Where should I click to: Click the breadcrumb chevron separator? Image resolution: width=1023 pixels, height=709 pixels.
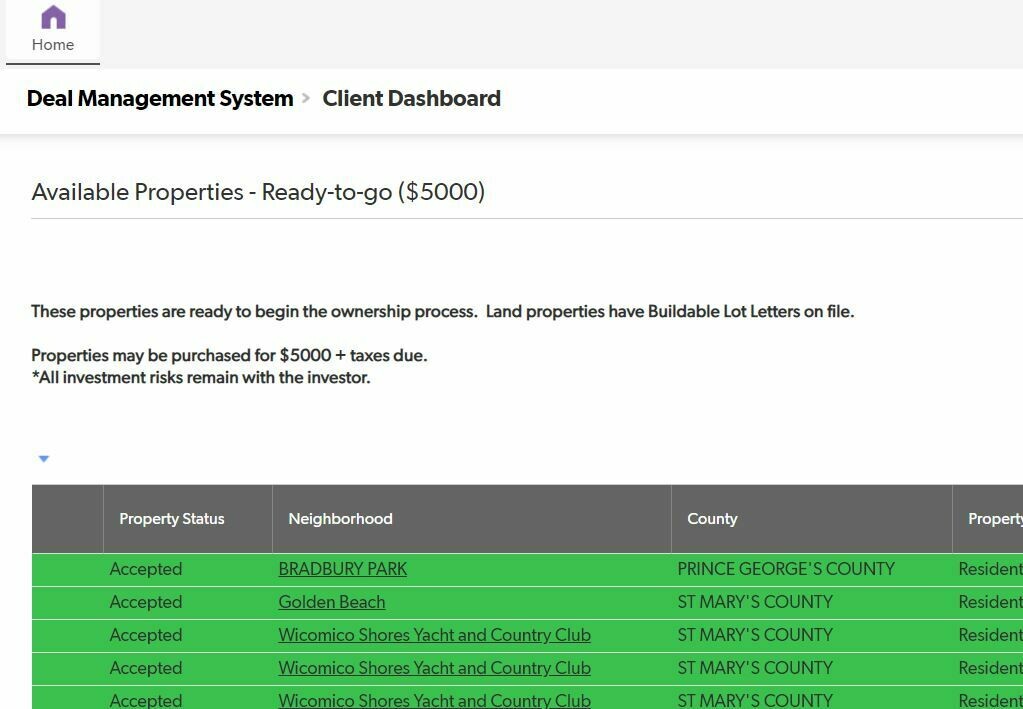[305, 99]
